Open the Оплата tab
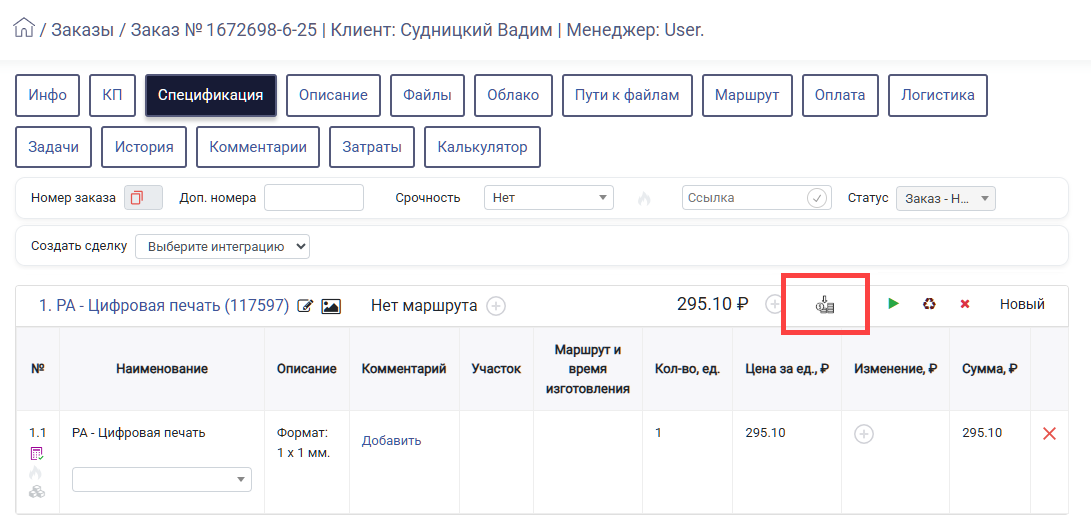This screenshot has width=1091, height=529. [841, 95]
